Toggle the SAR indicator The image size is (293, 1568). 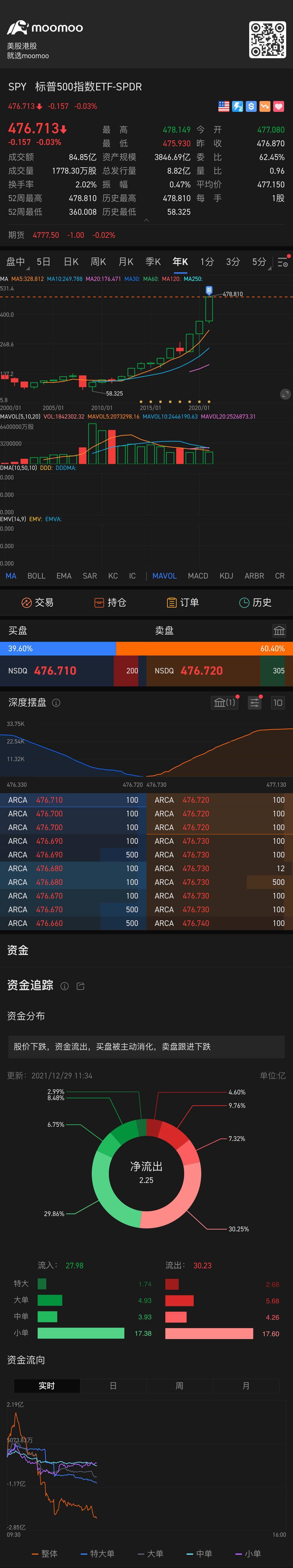pos(89,576)
